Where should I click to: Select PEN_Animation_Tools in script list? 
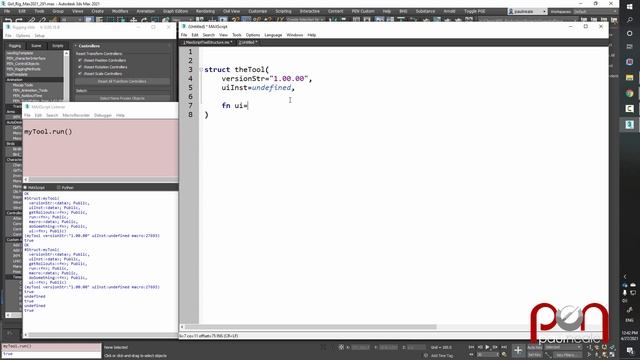[x=30, y=90]
